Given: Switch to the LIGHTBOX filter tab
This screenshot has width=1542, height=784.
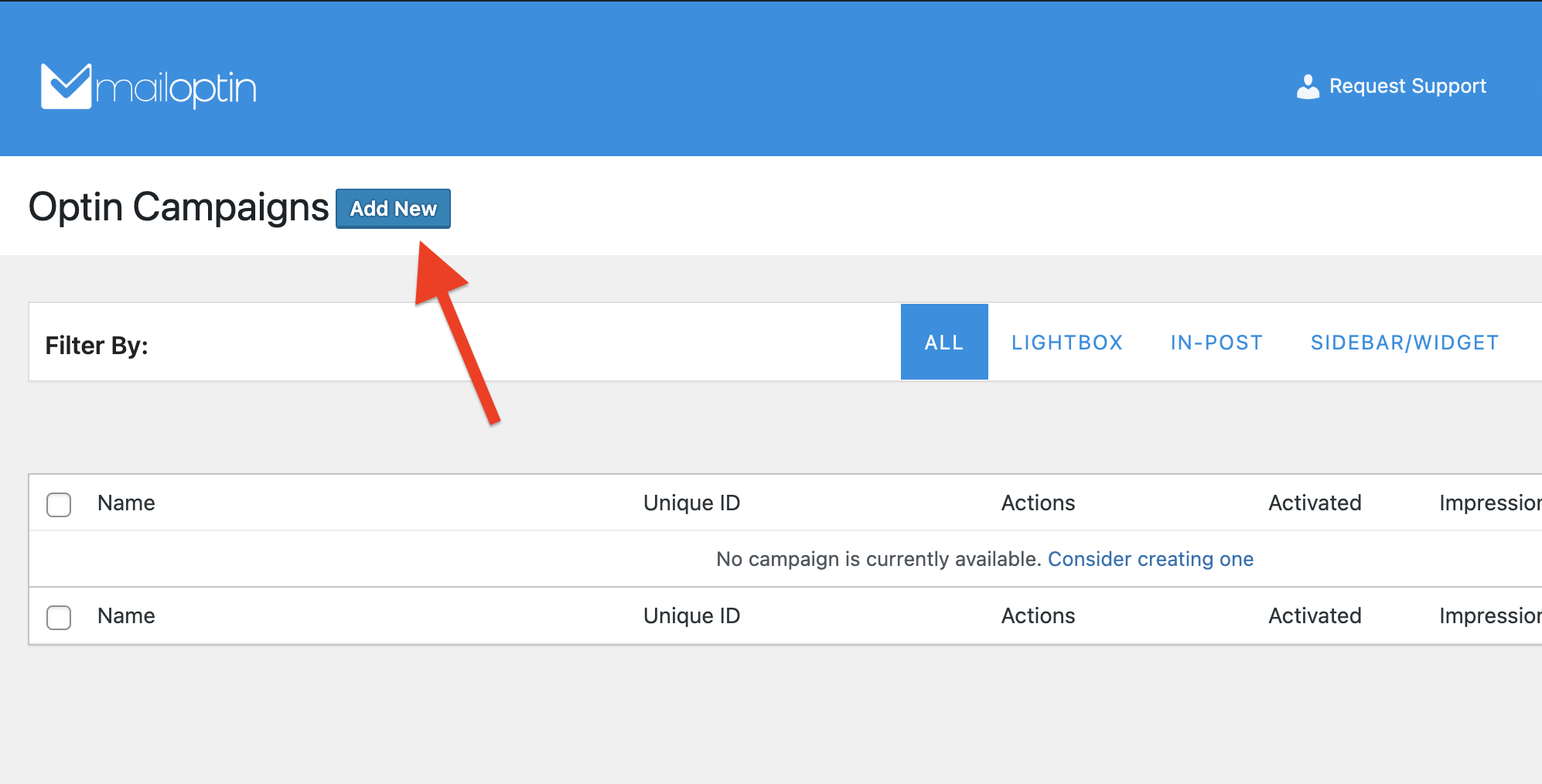Looking at the screenshot, I should (x=1067, y=343).
